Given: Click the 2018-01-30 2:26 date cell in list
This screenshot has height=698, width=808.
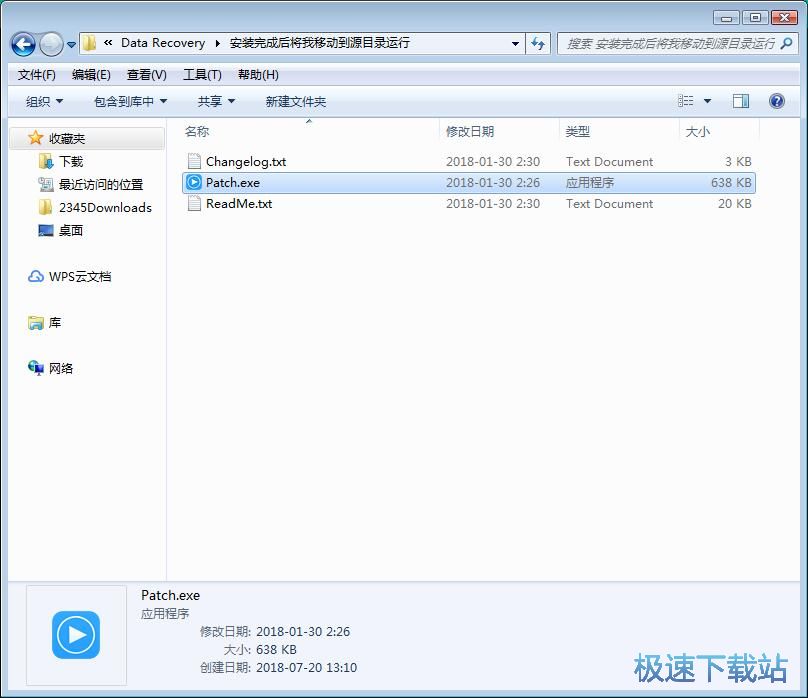Looking at the screenshot, I should pyautogui.click(x=493, y=183).
